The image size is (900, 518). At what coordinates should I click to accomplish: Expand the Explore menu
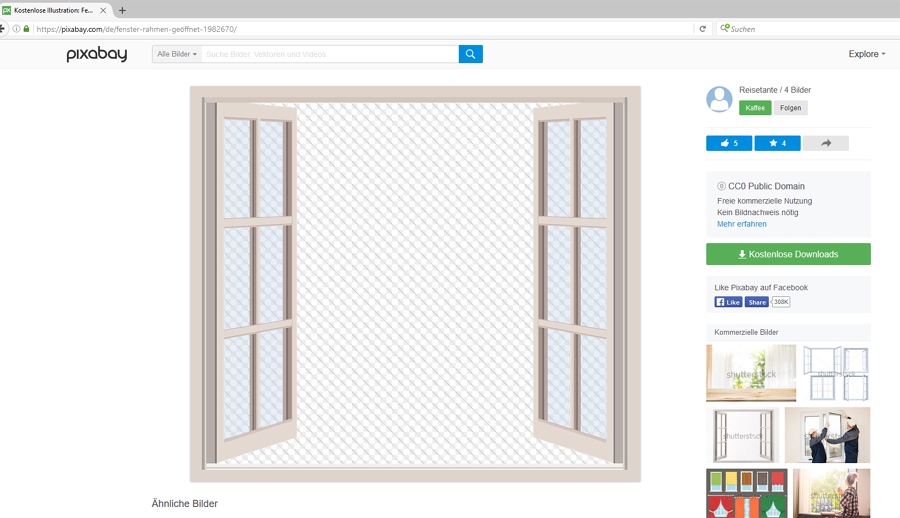(x=867, y=54)
